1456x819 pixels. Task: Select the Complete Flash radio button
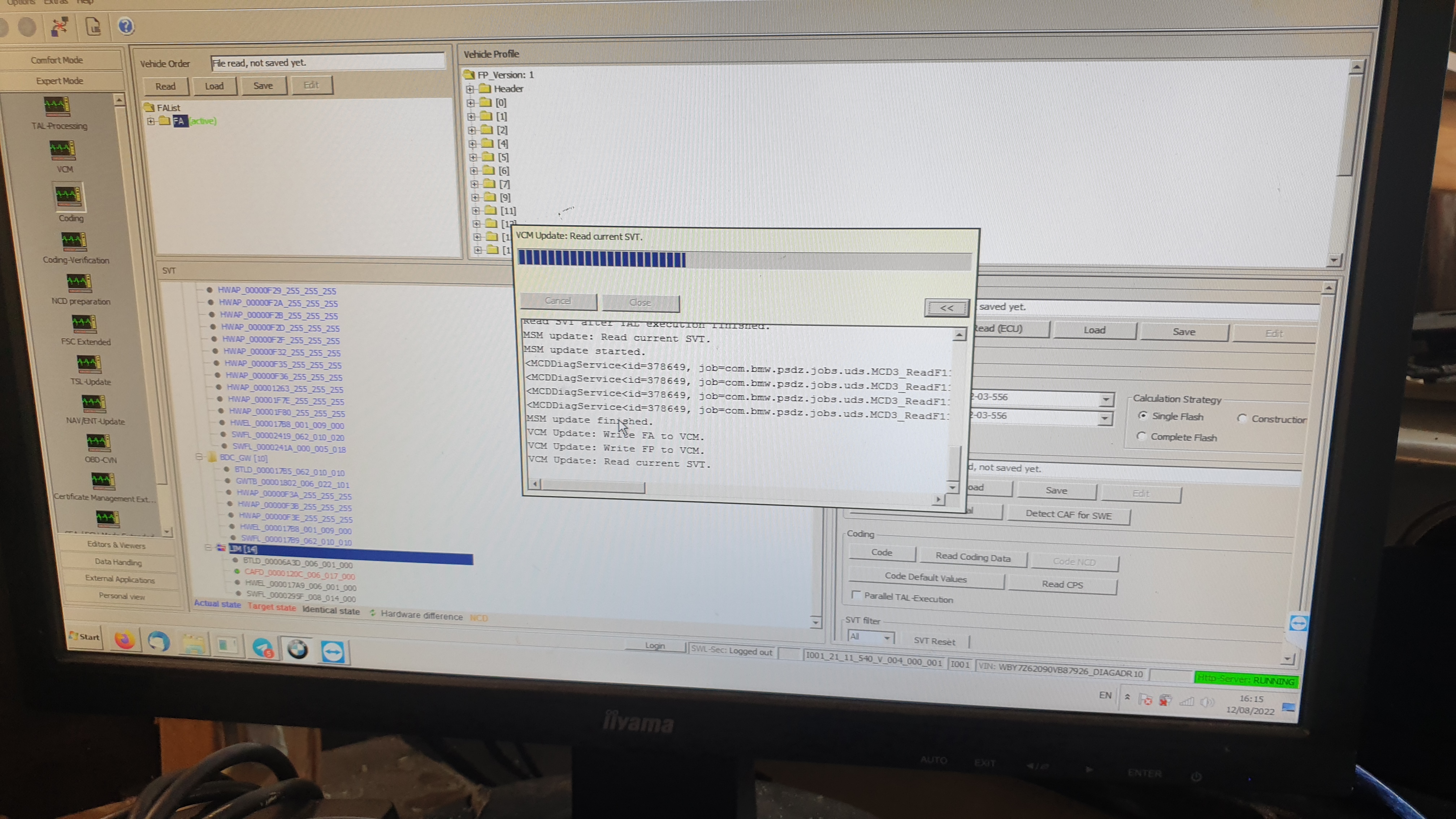(x=1141, y=436)
